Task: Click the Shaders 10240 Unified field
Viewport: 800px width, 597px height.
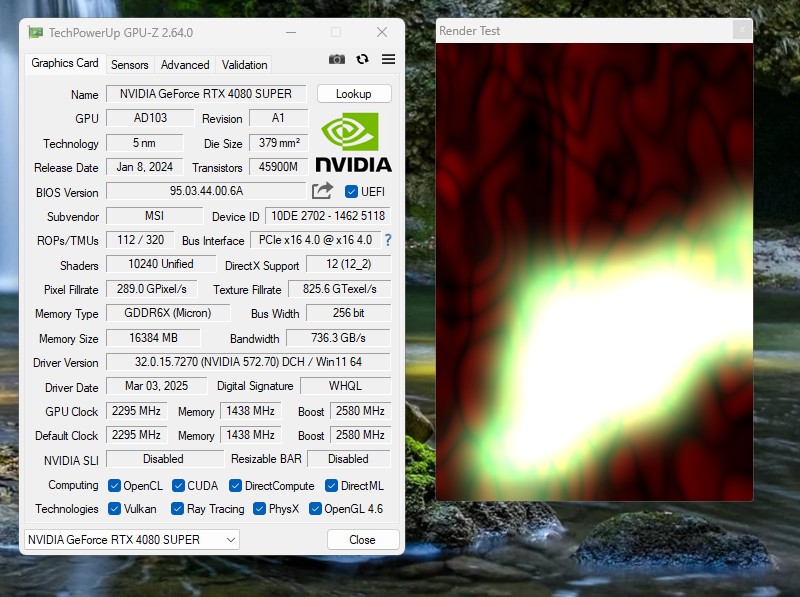Action: tap(161, 264)
